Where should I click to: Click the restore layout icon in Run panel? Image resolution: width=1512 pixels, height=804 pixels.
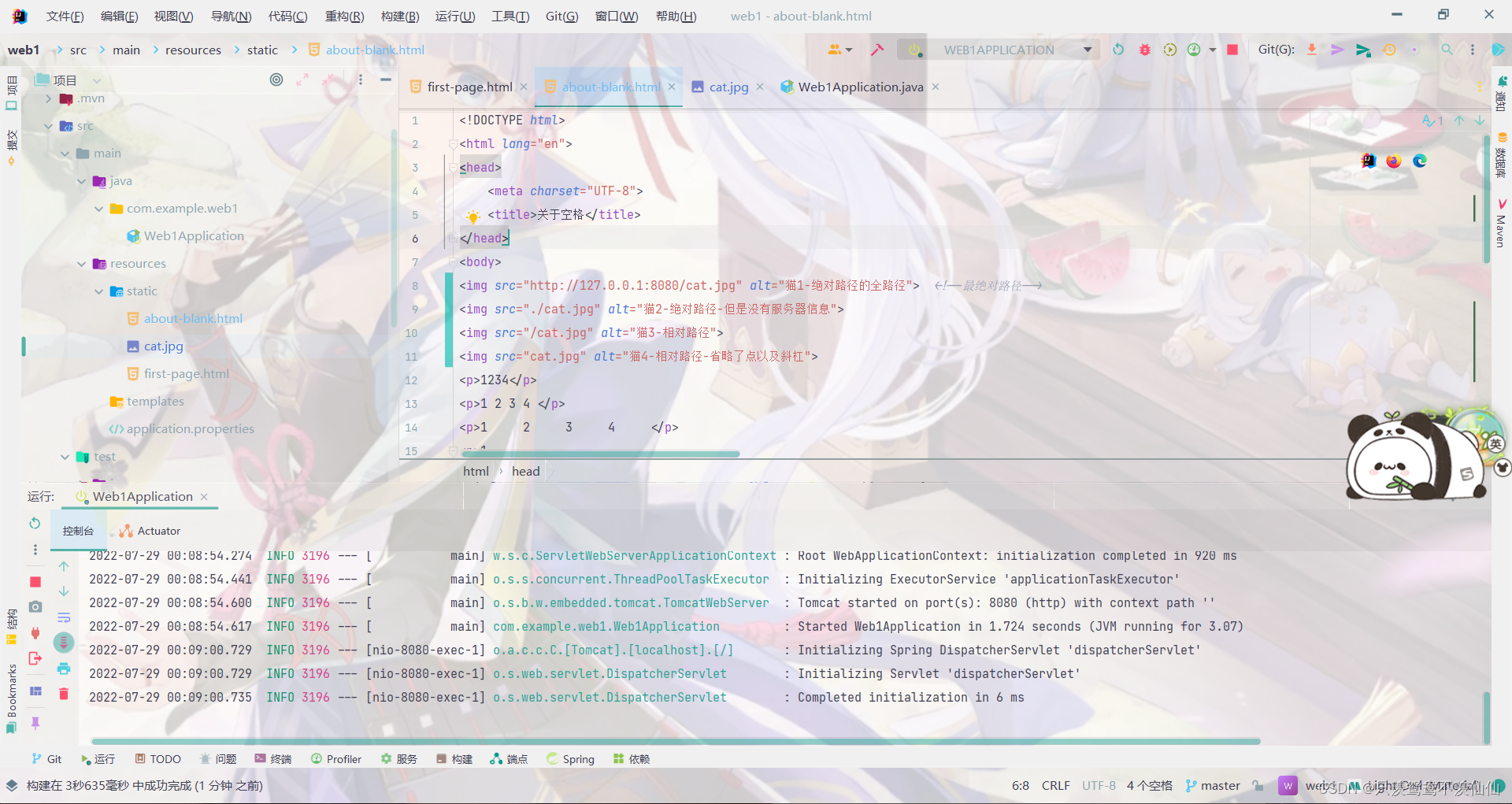tap(35, 691)
